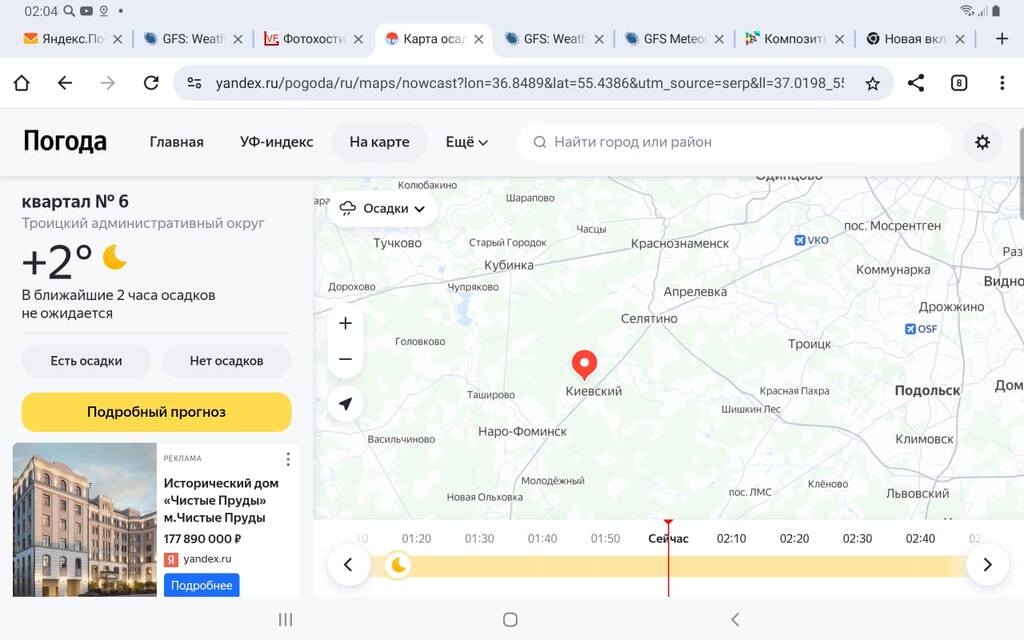Select the "Есть осадки" feedback option

tap(86, 361)
